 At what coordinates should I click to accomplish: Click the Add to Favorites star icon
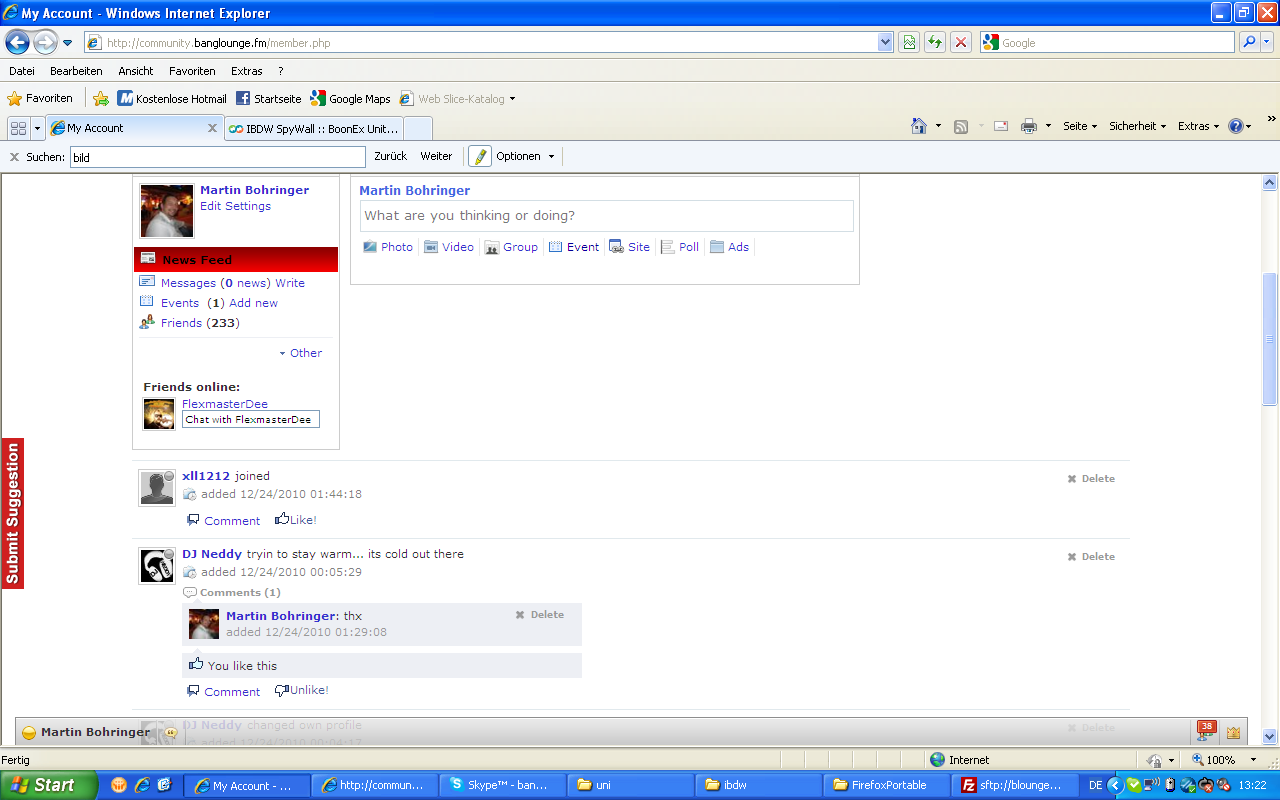point(101,98)
